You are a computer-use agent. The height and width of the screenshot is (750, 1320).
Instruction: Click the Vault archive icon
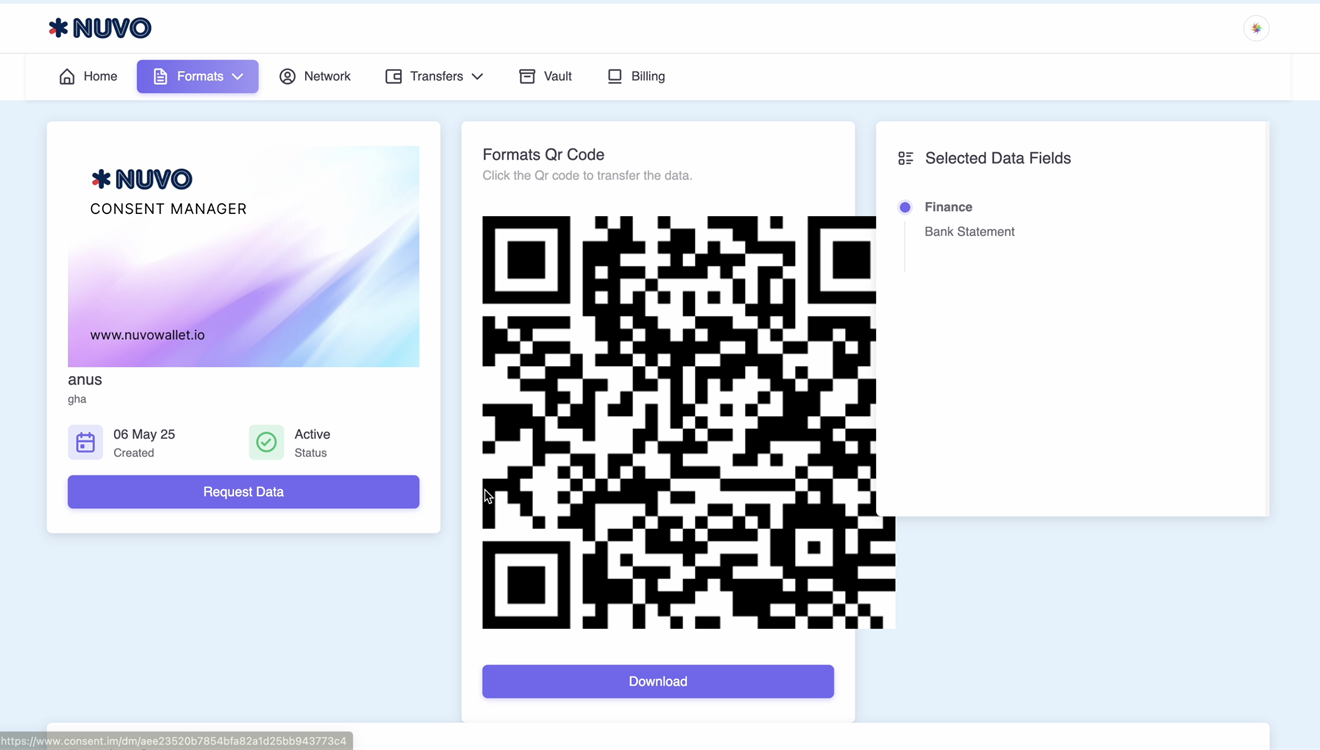527,76
